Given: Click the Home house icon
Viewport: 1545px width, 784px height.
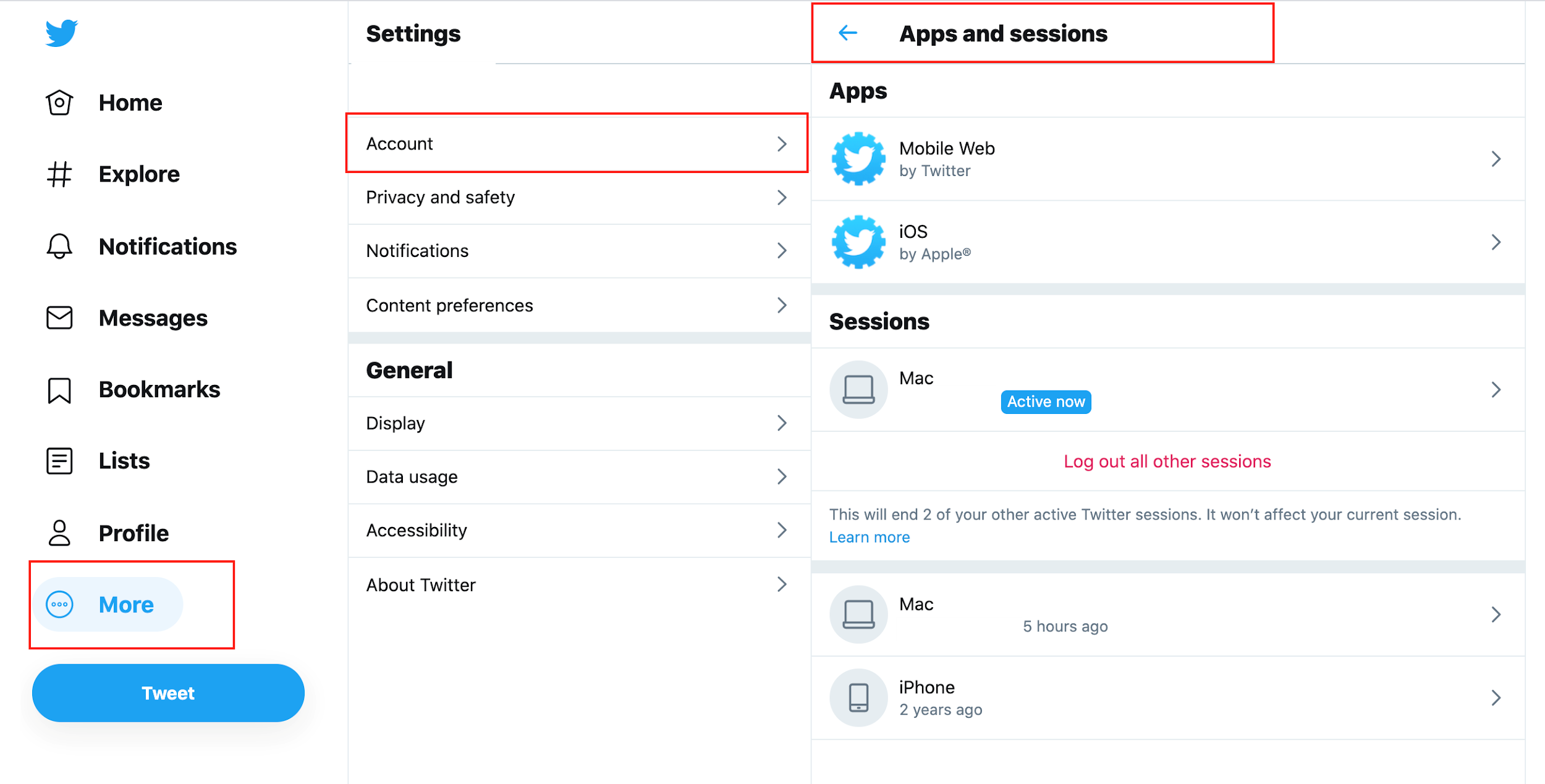Looking at the screenshot, I should coord(59,103).
